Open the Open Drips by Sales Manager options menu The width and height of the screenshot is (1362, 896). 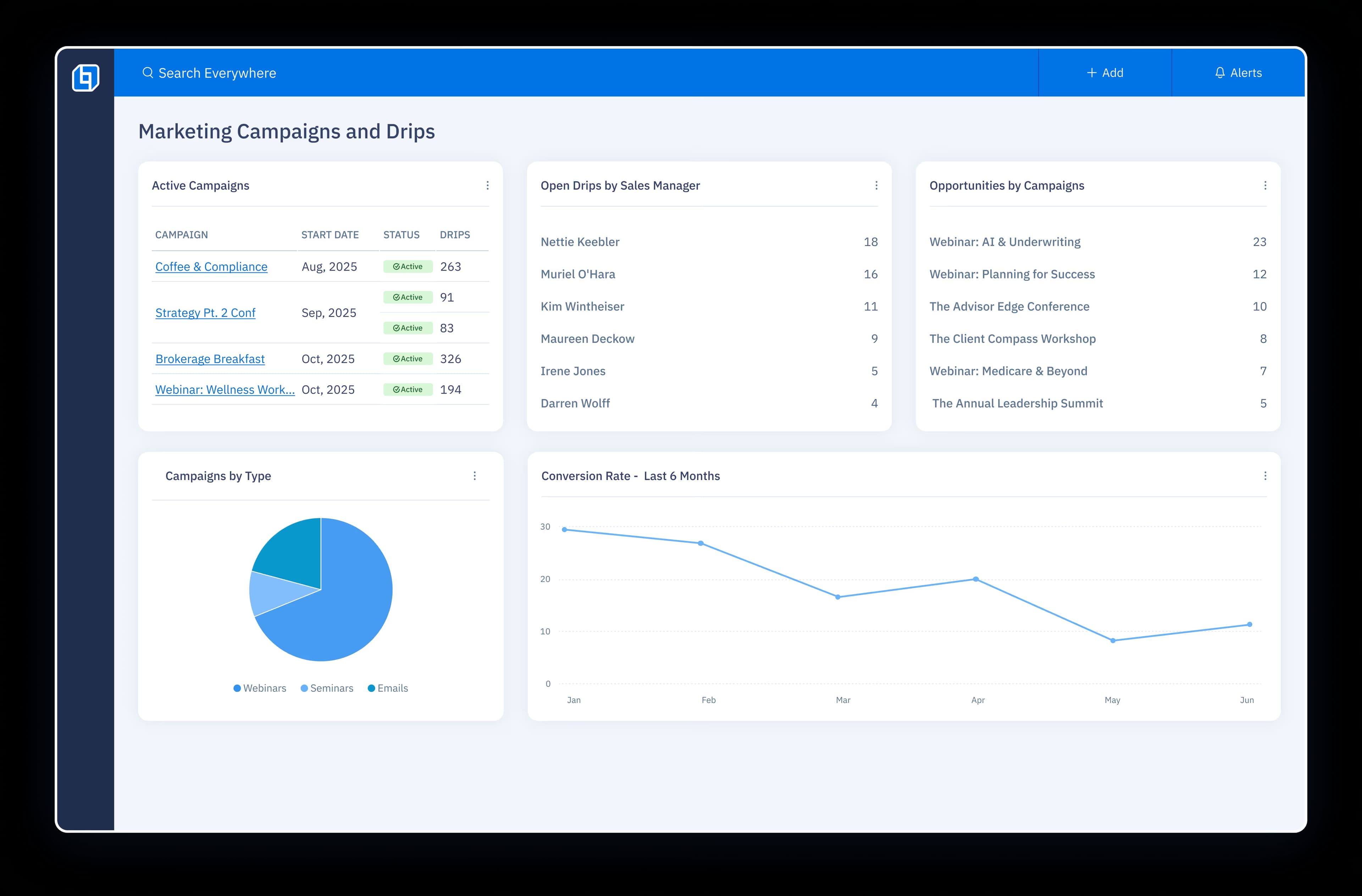[876, 185]
